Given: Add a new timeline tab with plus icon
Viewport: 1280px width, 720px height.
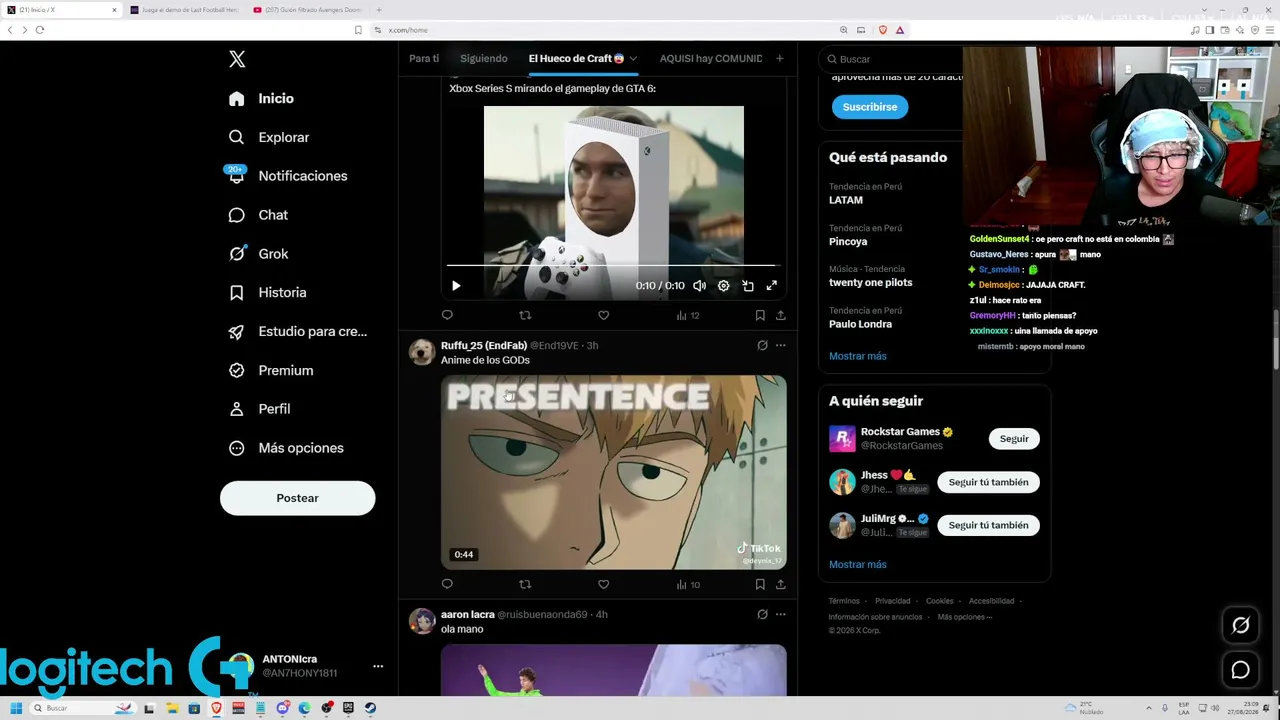Looking at the screenshot, I should (780, 58).
